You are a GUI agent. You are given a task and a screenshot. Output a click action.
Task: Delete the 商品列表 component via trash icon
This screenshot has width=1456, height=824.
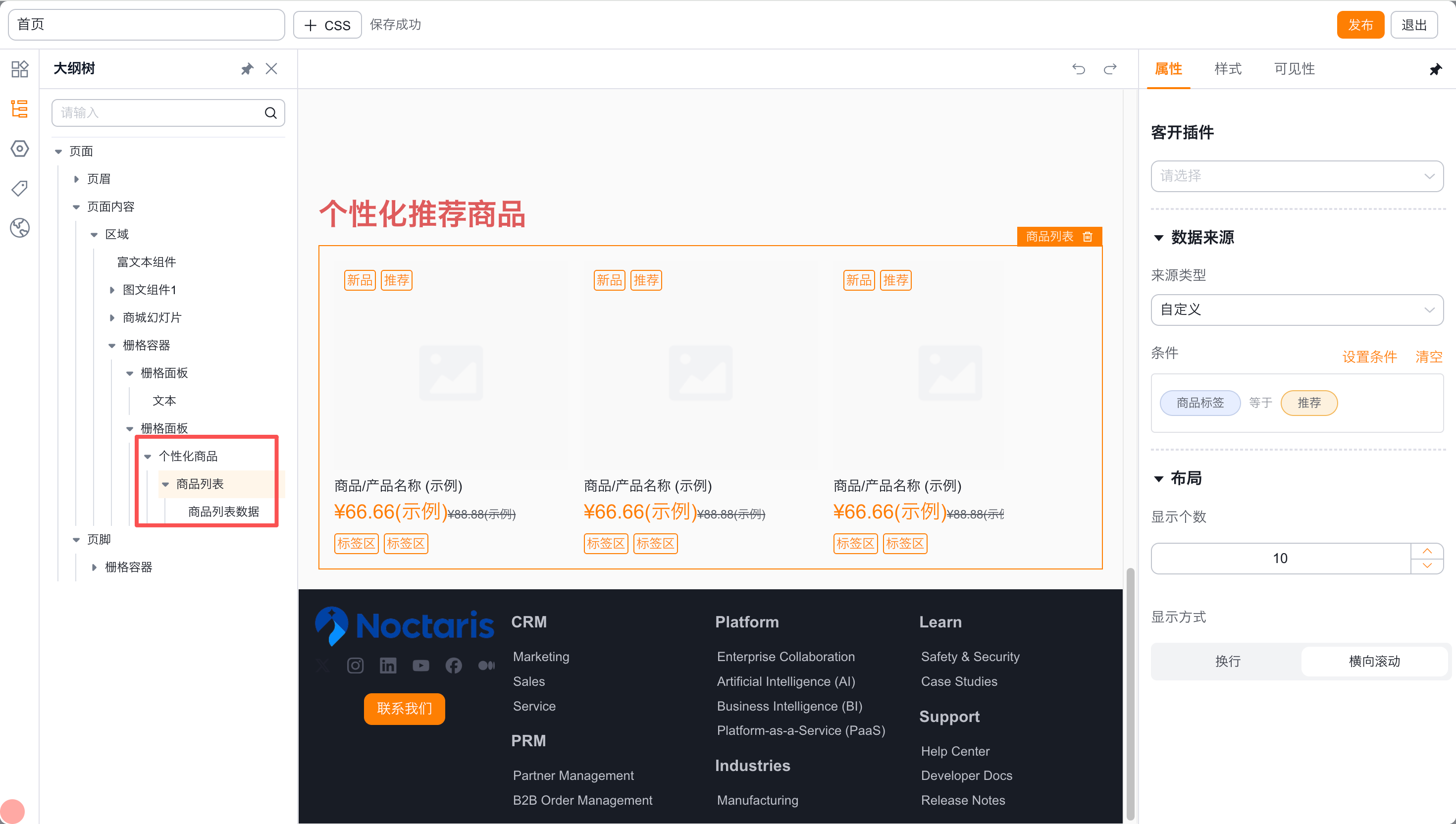pyautogui.click(x=1088, y=237)
